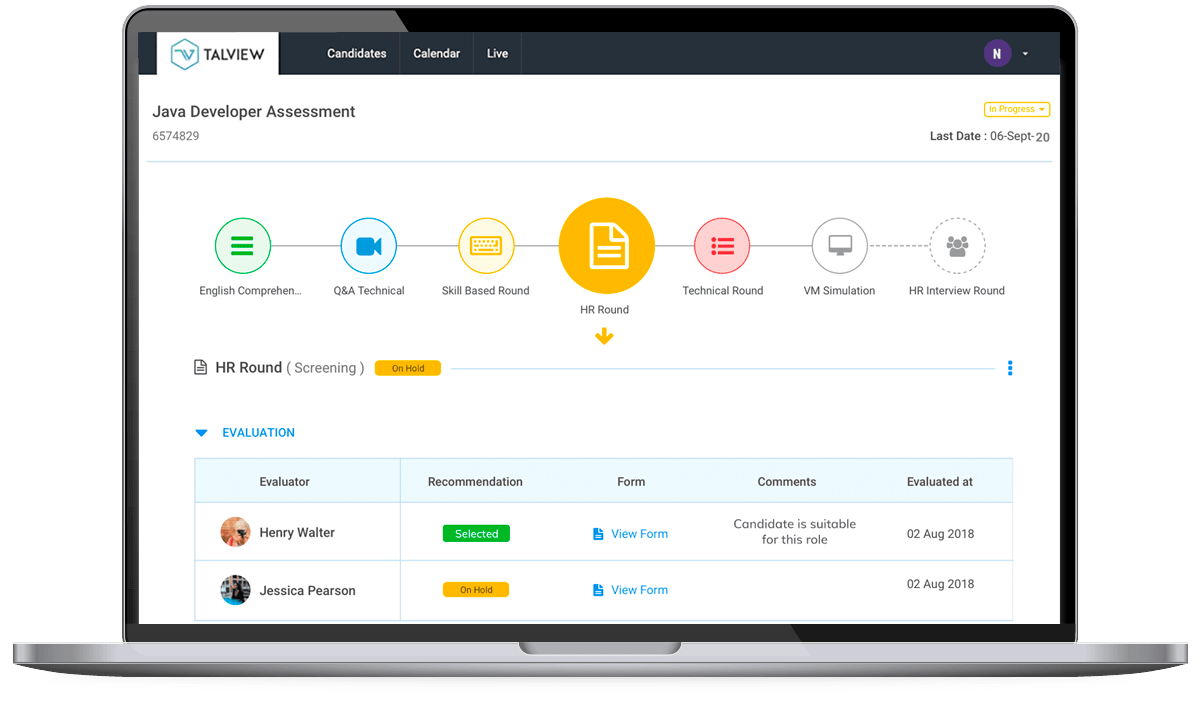Click the green Selected recommendation badge
The height and width of the screenshot is (714, 1200).
click(x=476, y=534)
